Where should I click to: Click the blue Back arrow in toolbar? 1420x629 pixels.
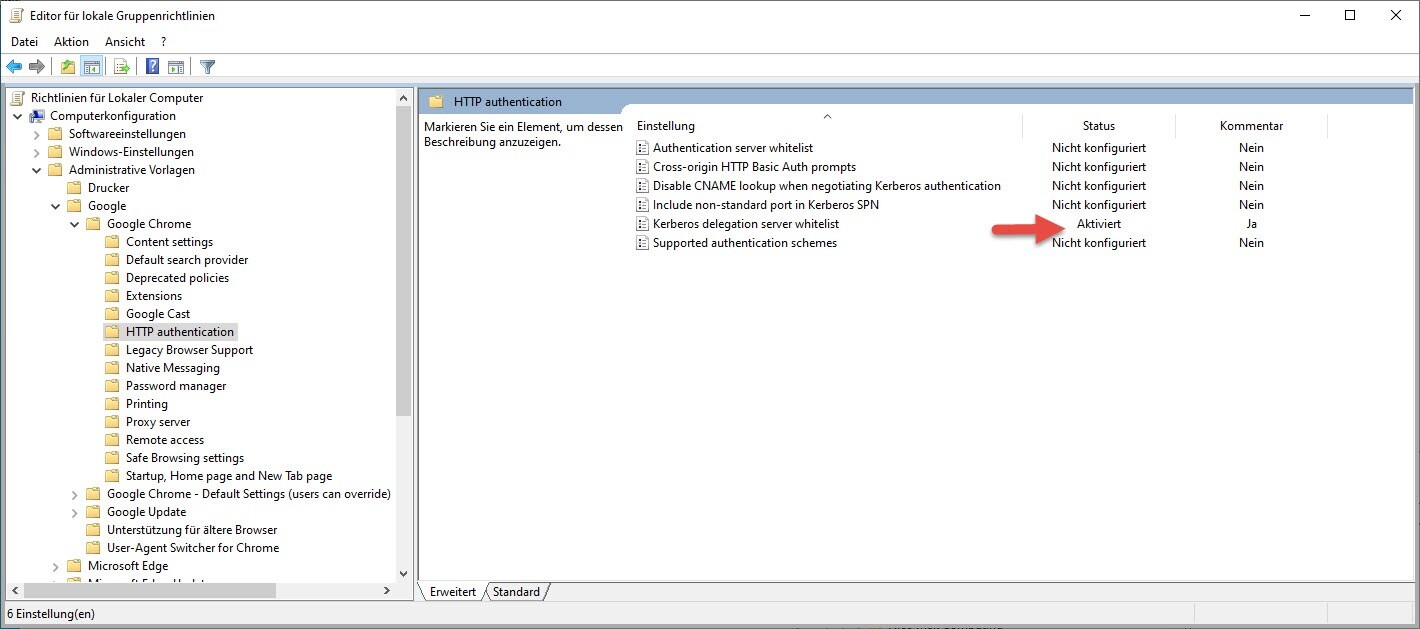tap(14, 67)
